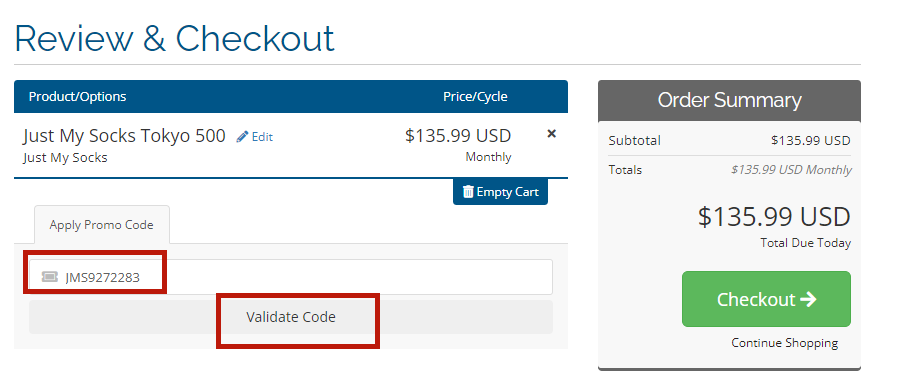Click the trash icon on Empty Cart
The width and height of the screenshot is (899, 388).
468,191
